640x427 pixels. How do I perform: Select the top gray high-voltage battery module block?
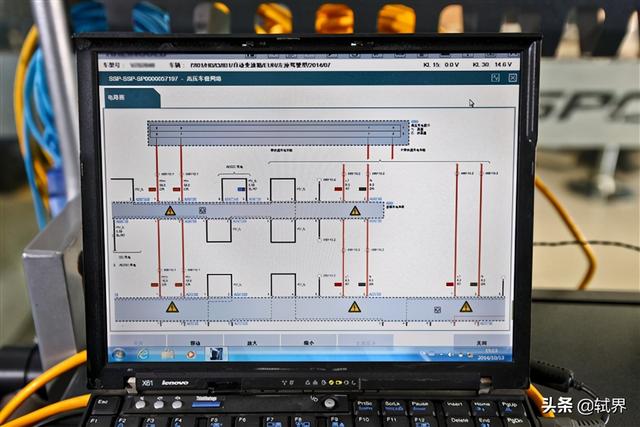click(x=278, y=133)
